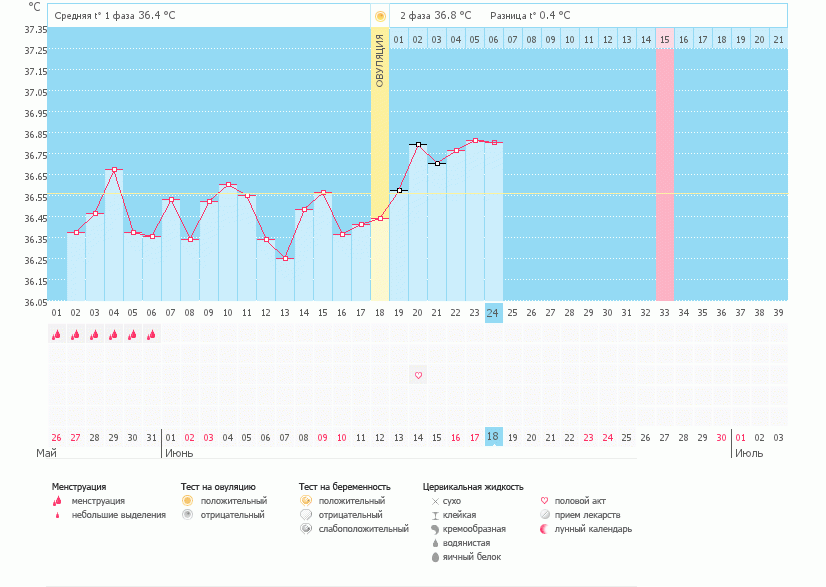This screenshot has width=826, height=587.
Task: Click the heart icon on cycle day 20
Action: [418, 375]
